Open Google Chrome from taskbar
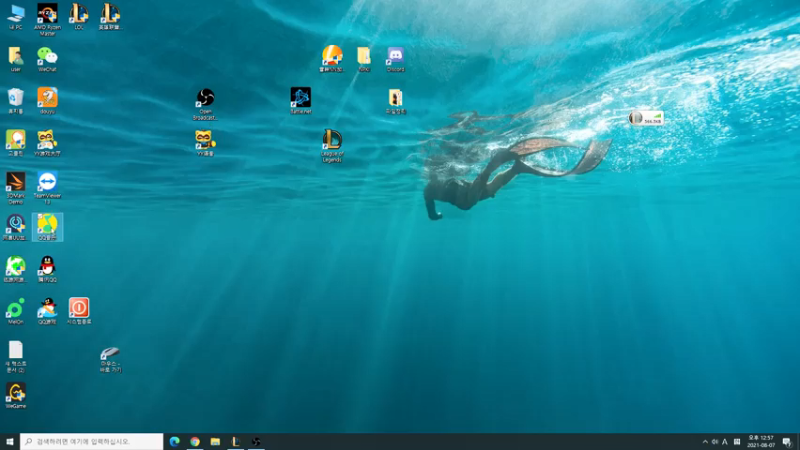Screen dimensions: 800x450 [x=195, y=441]
